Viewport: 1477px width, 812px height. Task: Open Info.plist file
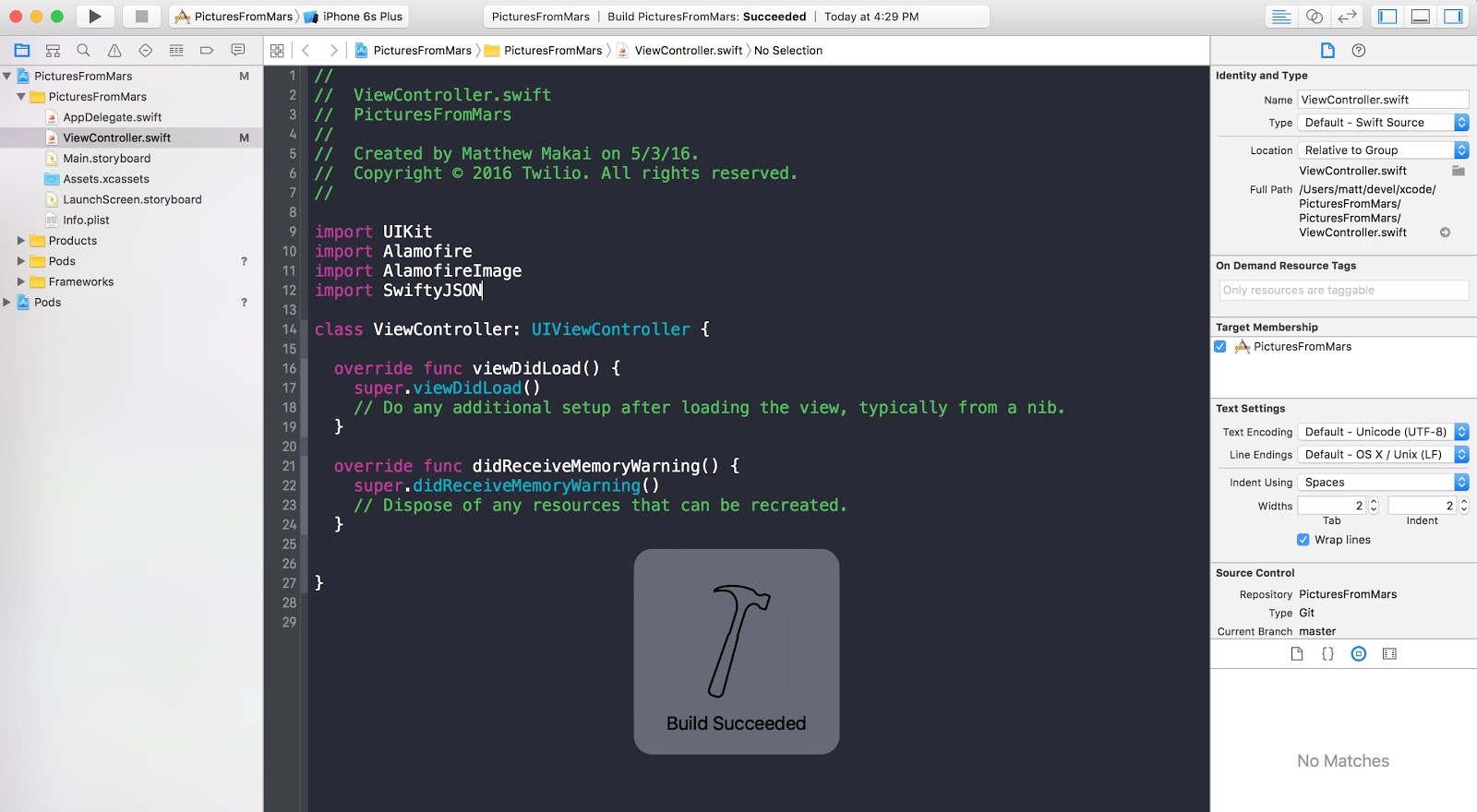click(86, 220)
